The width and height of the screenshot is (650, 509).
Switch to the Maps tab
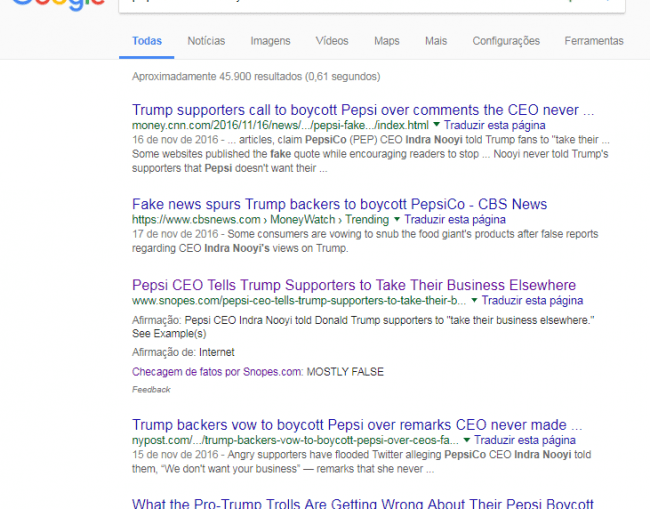click(x=387, y=41)
